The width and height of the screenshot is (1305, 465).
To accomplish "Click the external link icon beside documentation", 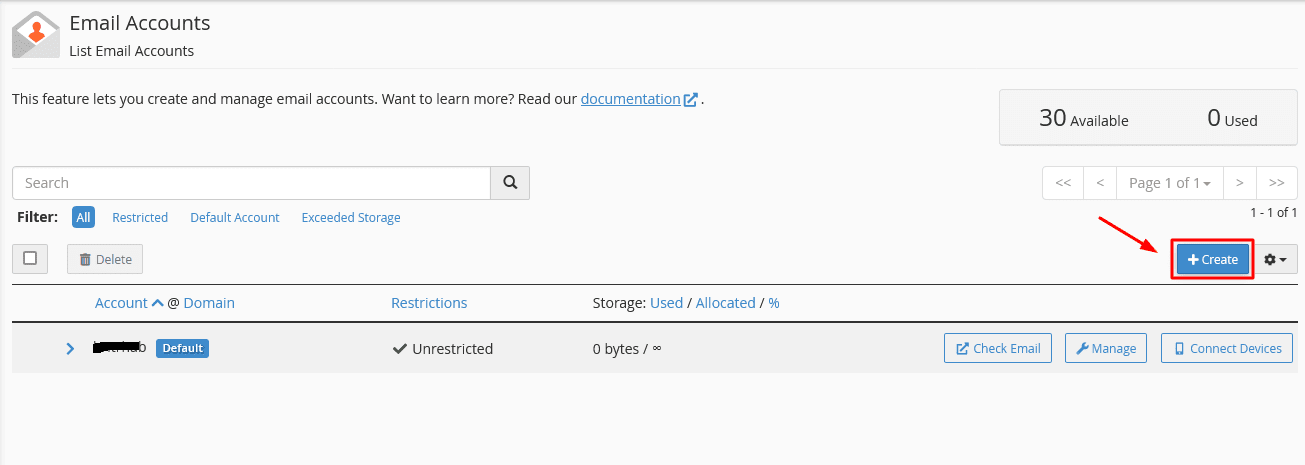I will [691, 100].
